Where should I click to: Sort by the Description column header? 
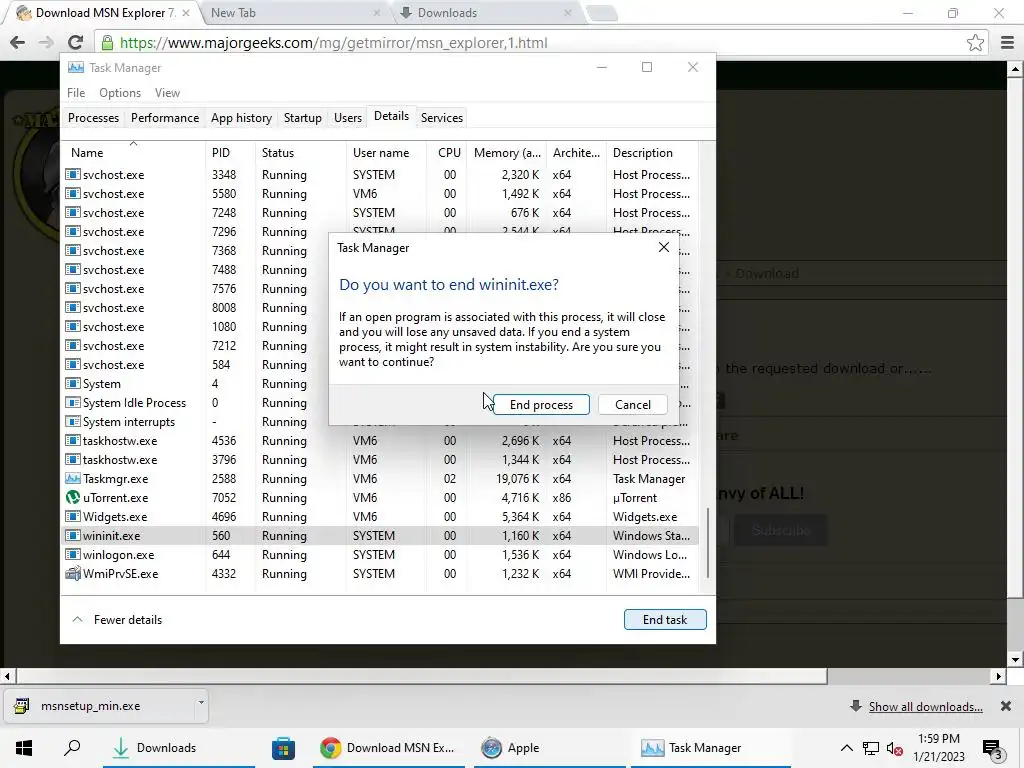point(652,153)
